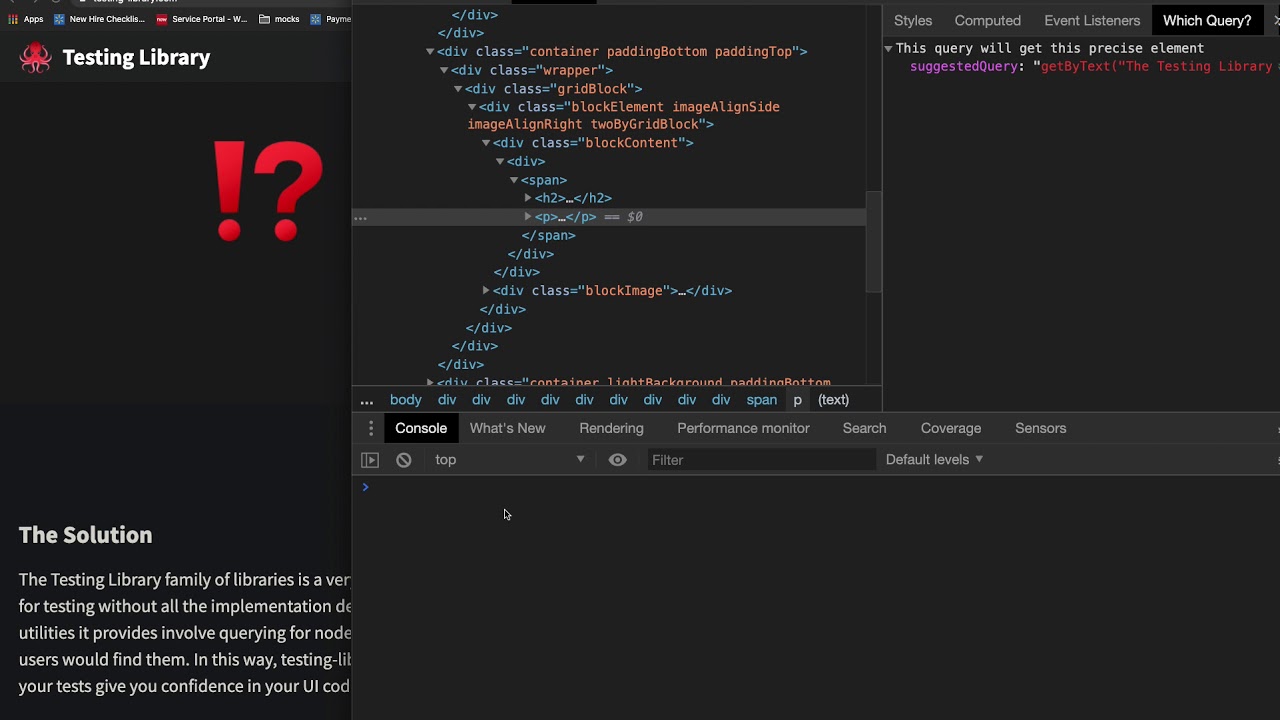Collapse the suggested query result triangle
Screen dimensions: 1280x720
tap(888, 48)
